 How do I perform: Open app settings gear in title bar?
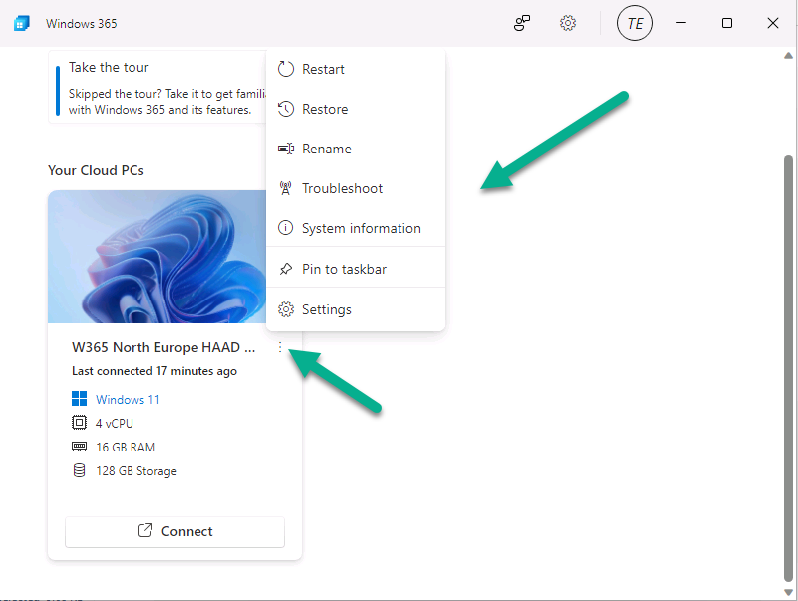567,23
